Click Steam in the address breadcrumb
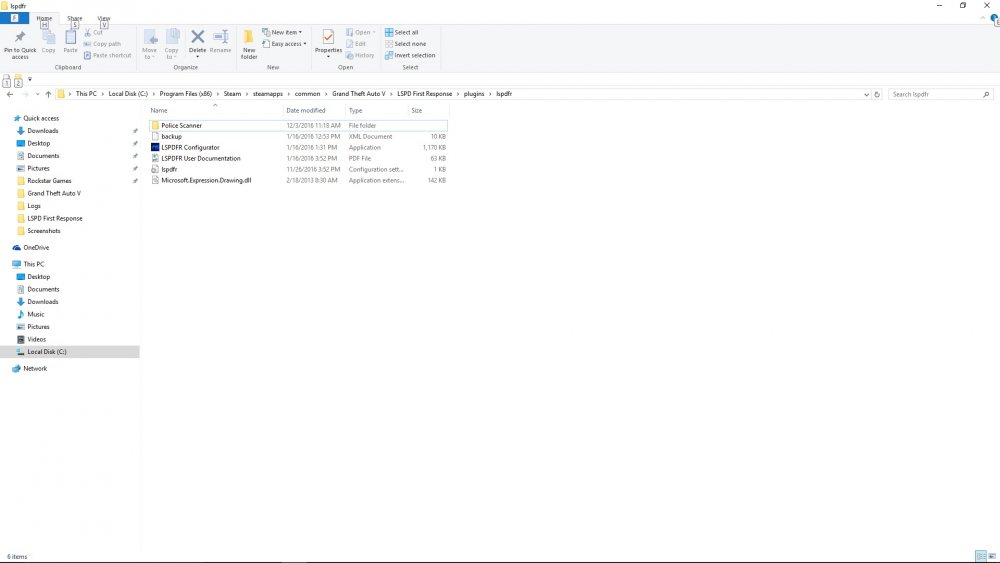 click(x=232, y=94)
